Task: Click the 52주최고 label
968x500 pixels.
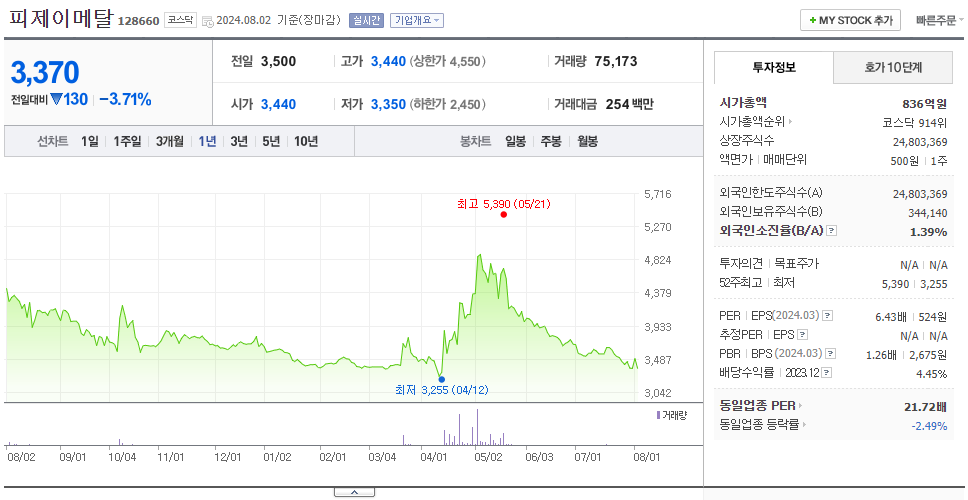Action: tap(741, 283)
